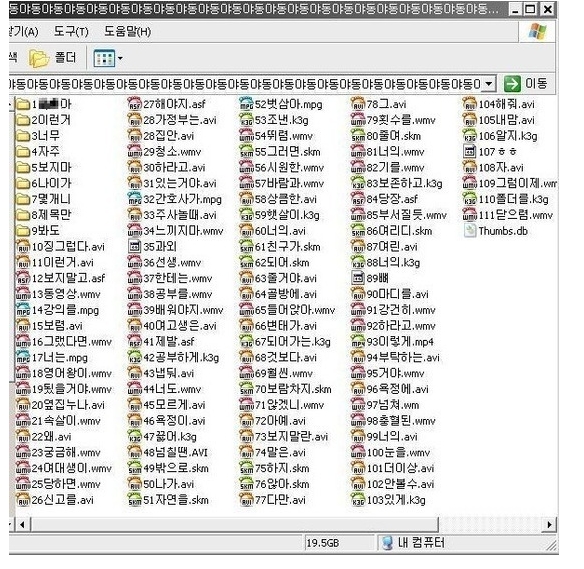Click the ASF icon of 27해야지.asf
This screenshot has height=569, width=584.
pyautogui.click(x=134, y=104)
